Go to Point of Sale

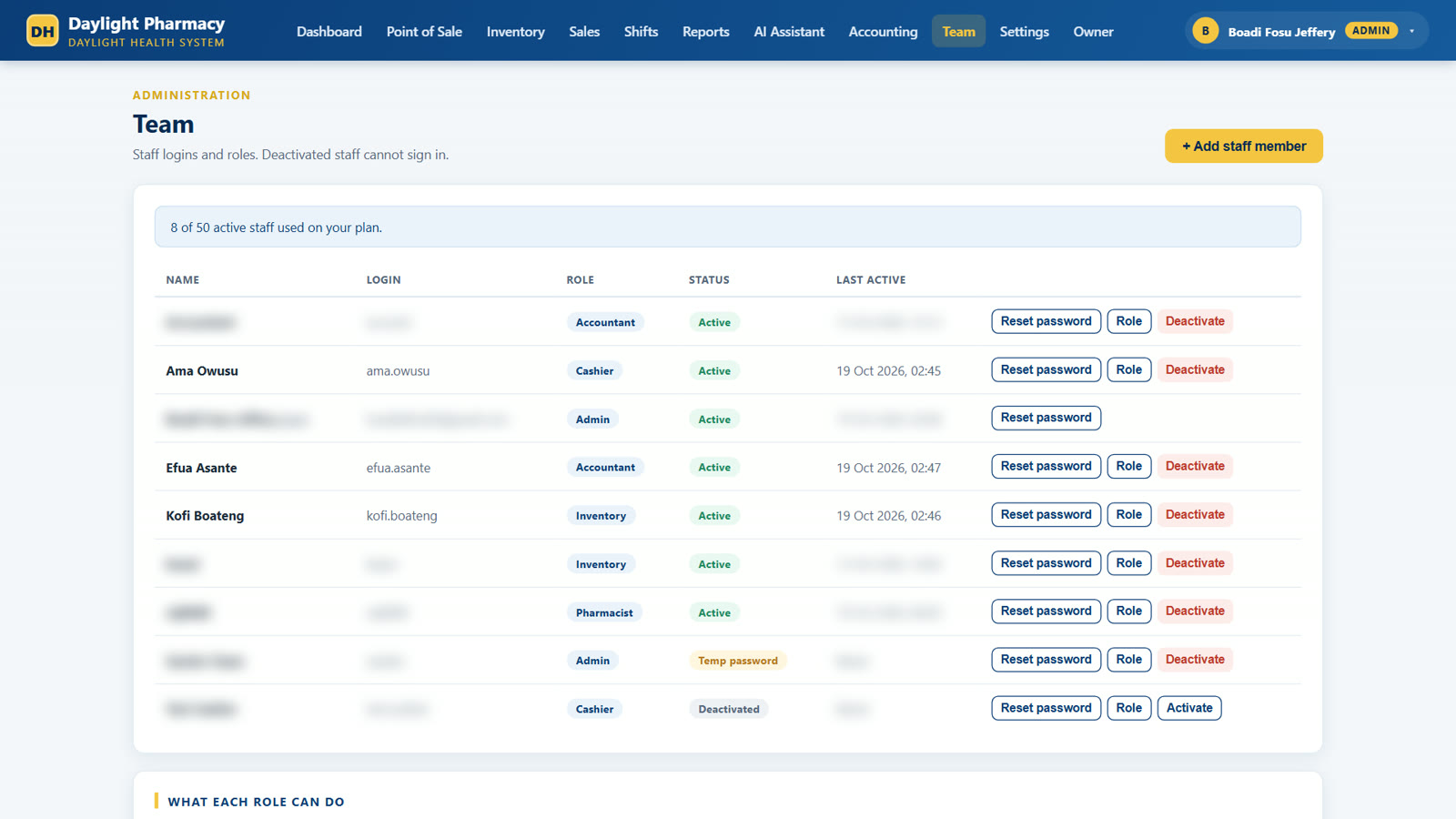[x=424, y=31]
